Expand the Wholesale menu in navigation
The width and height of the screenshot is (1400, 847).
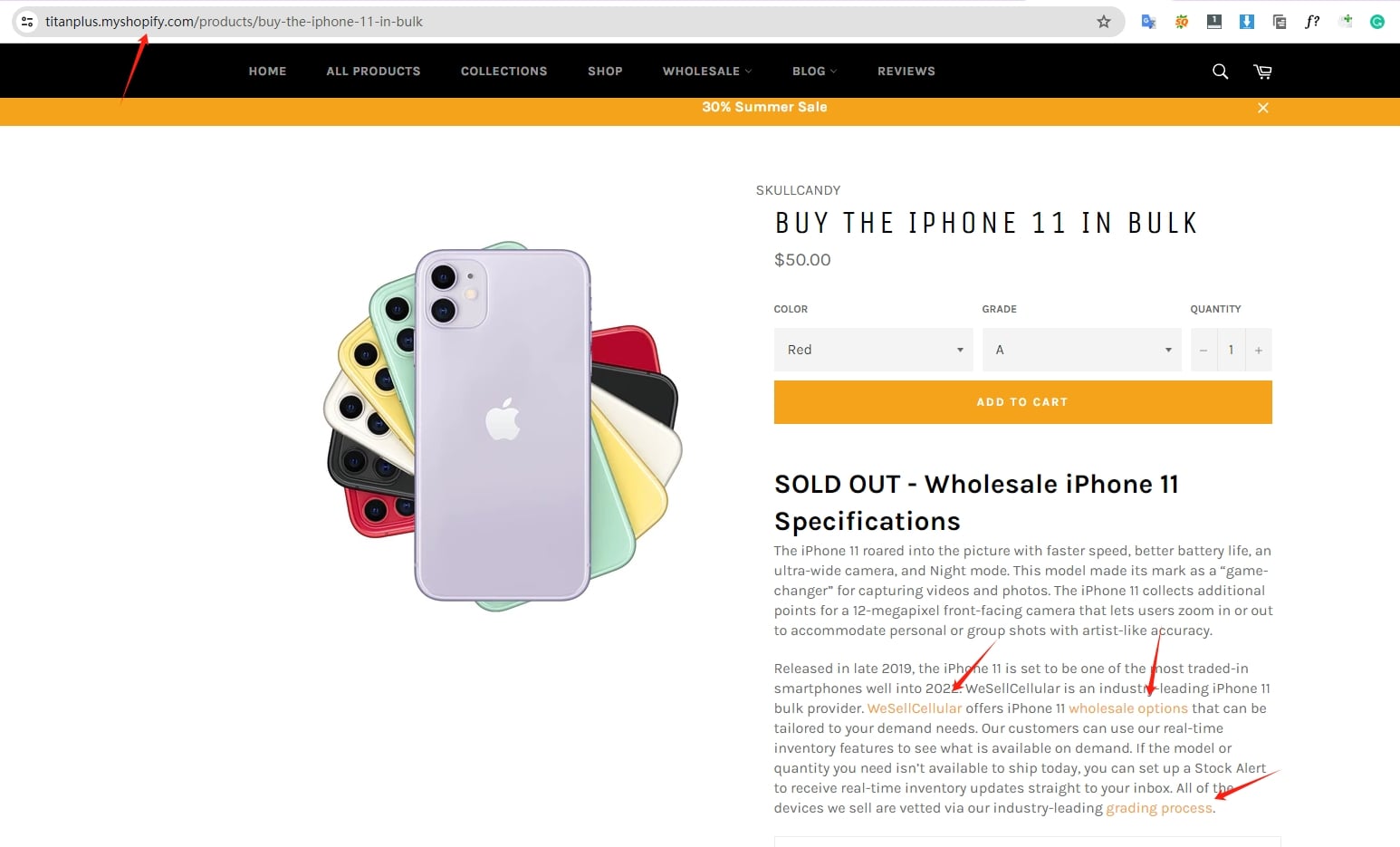(x=706, y=72)
